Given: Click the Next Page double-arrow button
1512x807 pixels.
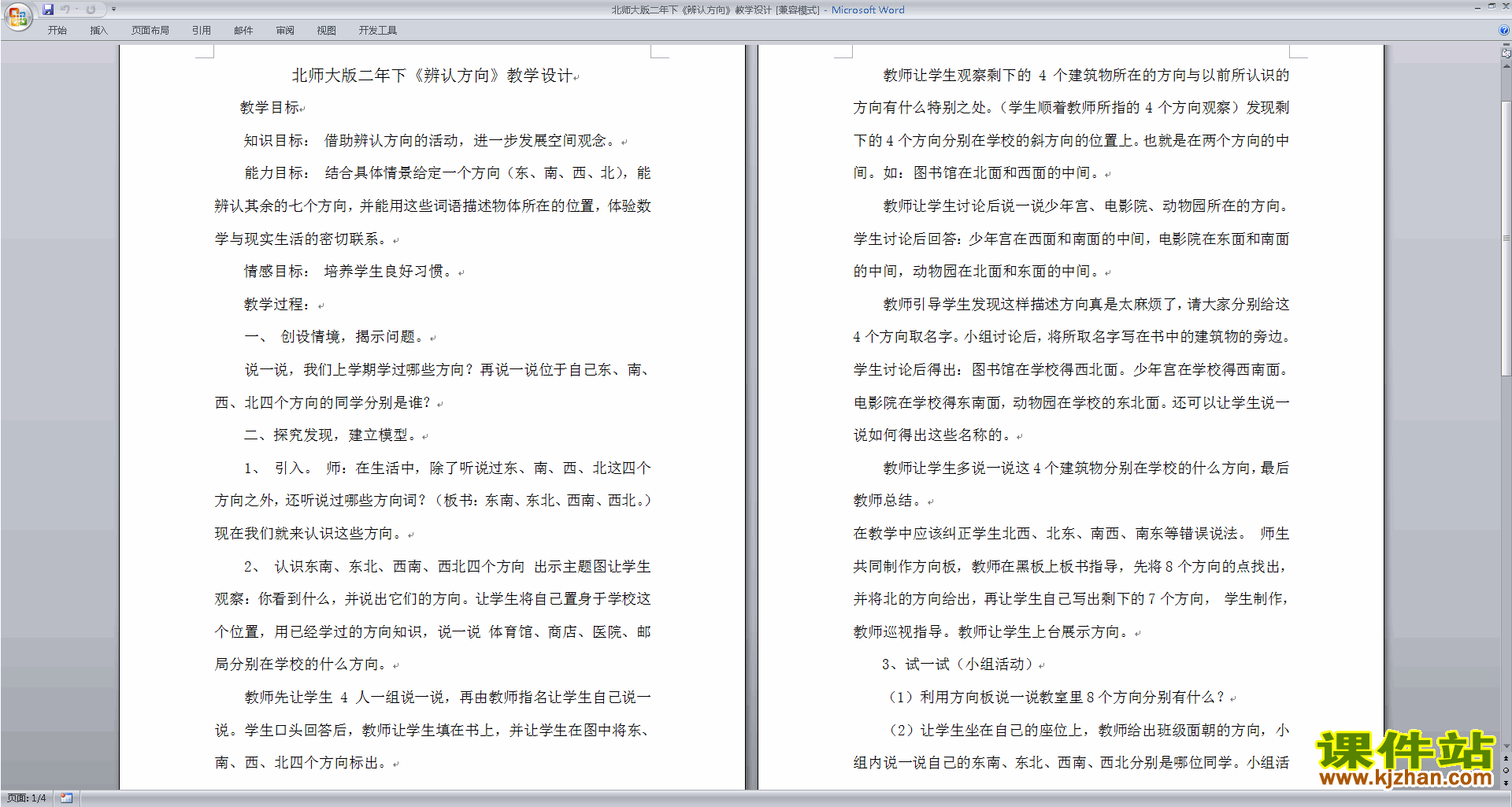Looking at the screenshot, I should pyautogui.click(x=1506, y=783).
